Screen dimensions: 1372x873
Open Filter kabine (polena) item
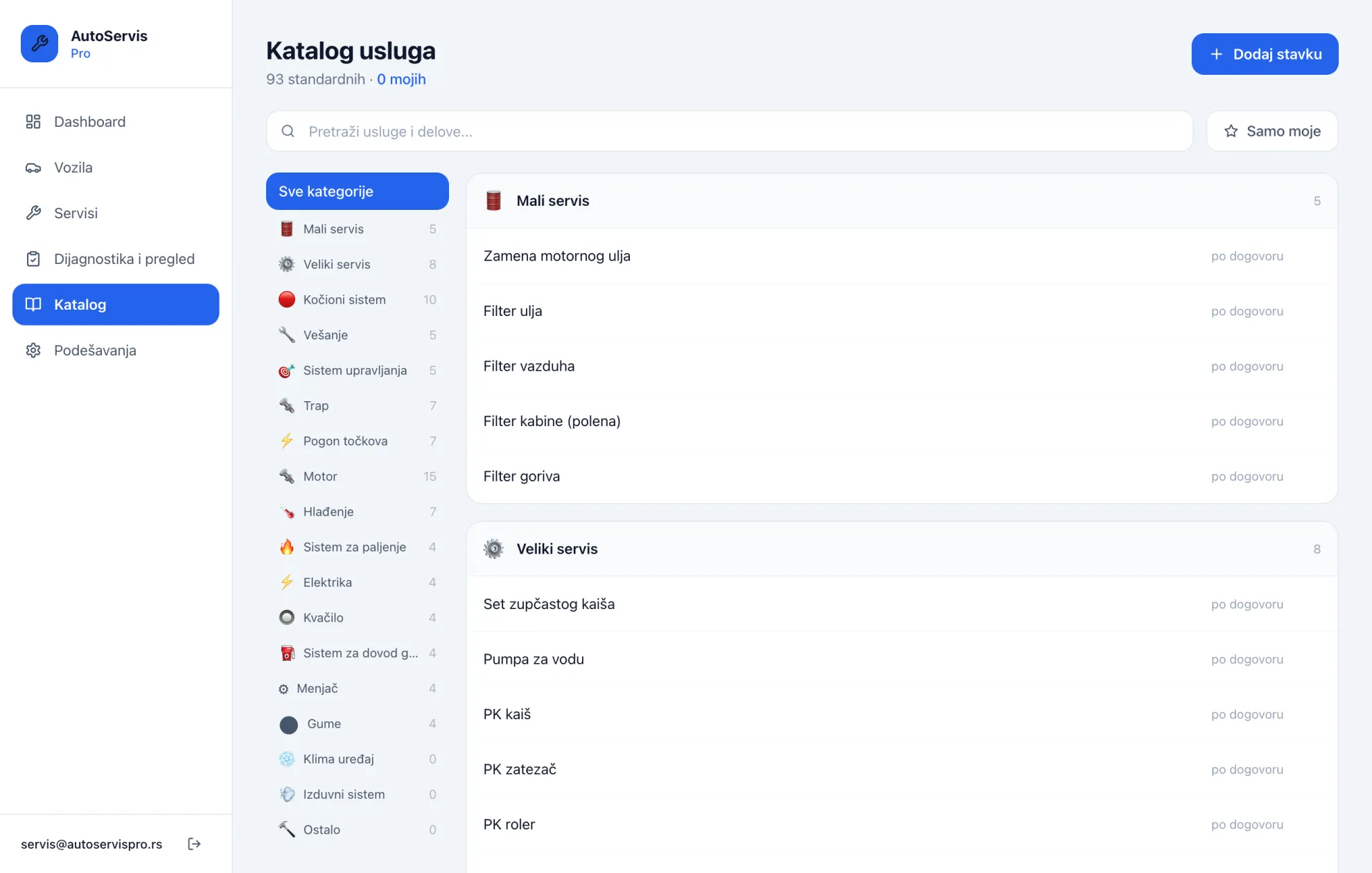(x=902, y=421)
